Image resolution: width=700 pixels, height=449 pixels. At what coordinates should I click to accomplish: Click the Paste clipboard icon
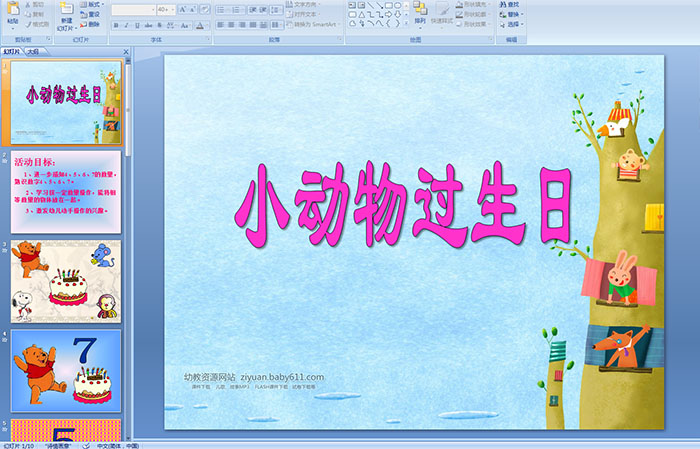[13, 8]
